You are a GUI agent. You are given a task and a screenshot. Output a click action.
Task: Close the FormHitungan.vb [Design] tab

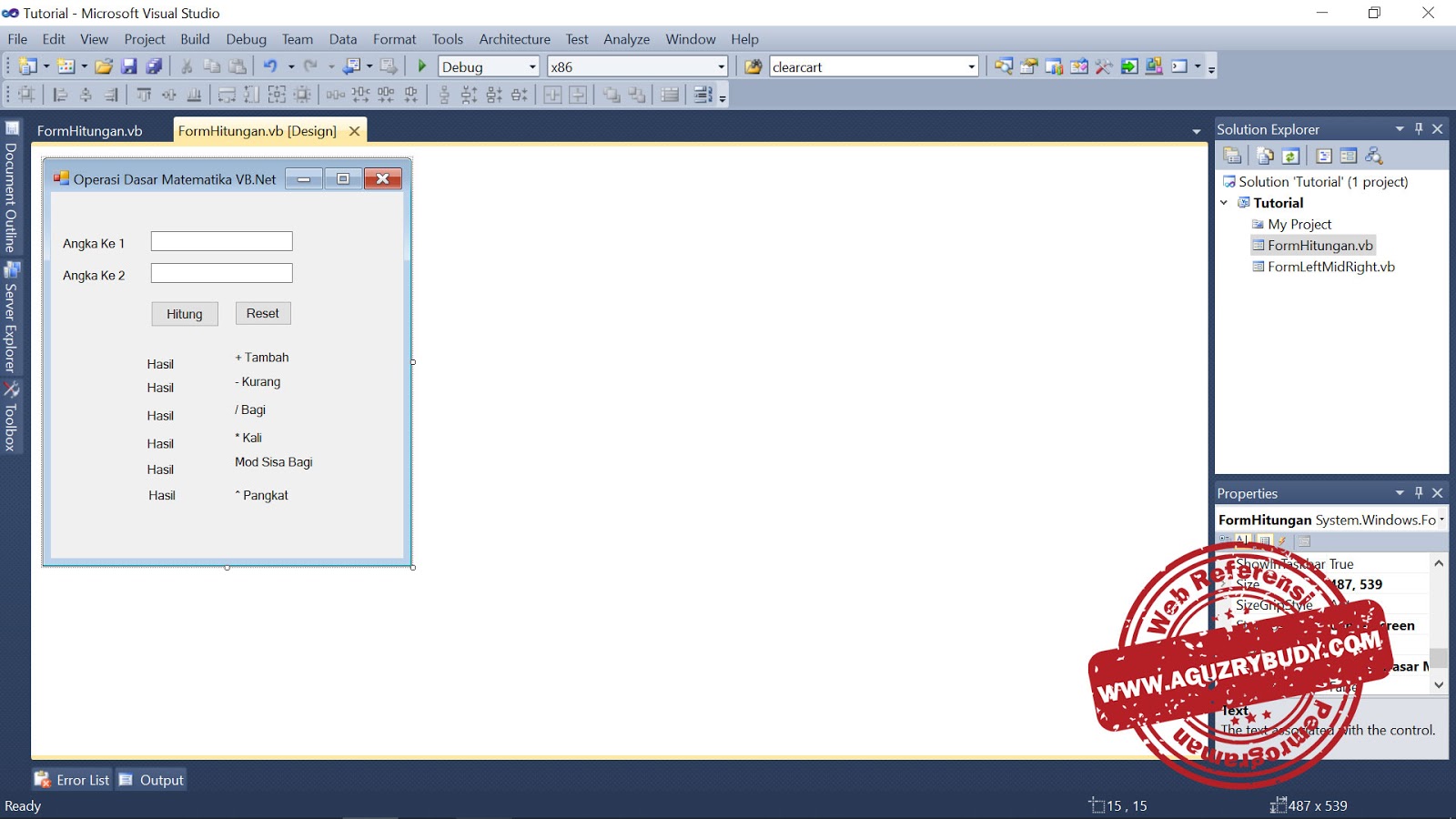point(355,131)
